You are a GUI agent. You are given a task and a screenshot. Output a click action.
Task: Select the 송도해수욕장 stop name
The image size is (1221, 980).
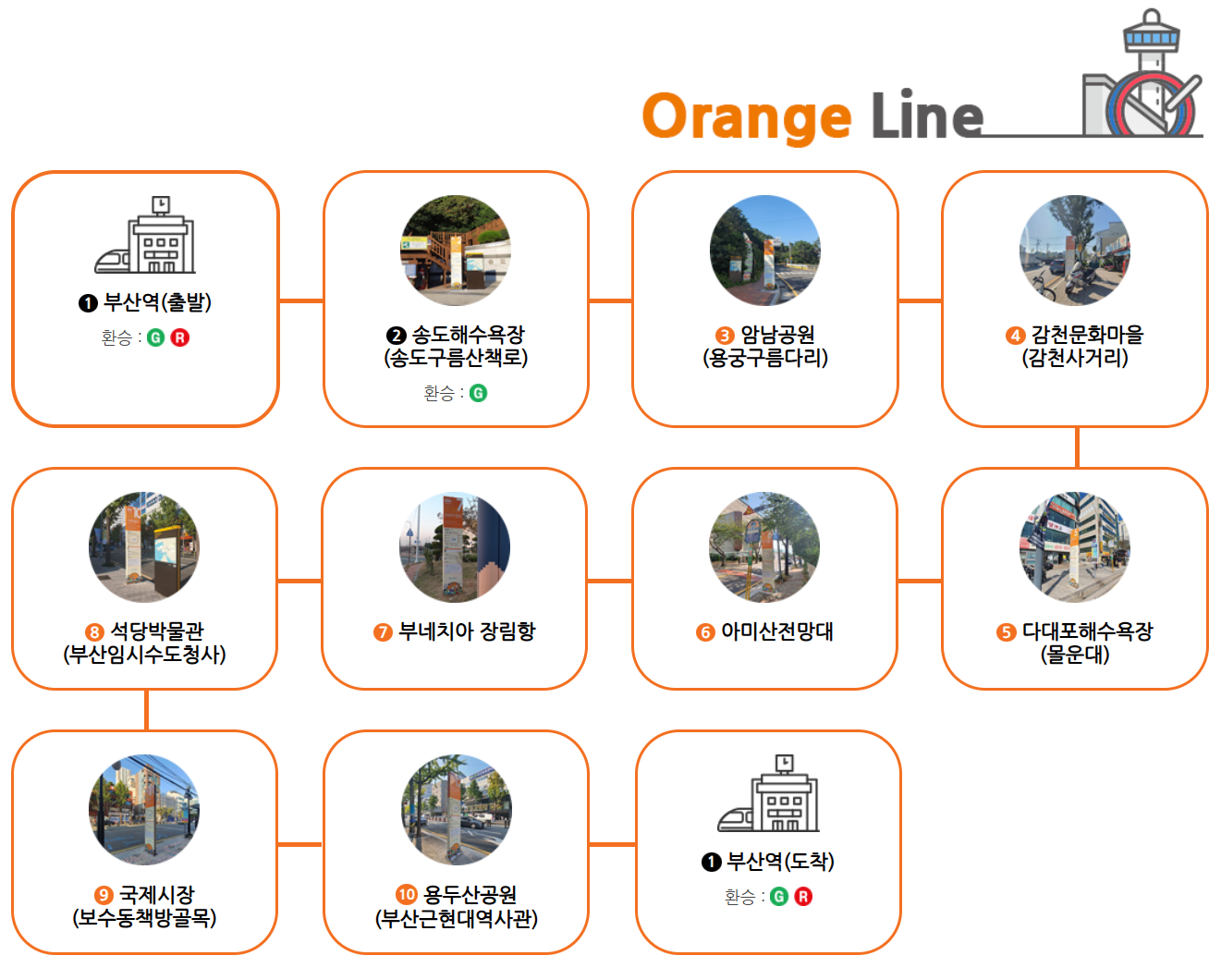point(468,335)
